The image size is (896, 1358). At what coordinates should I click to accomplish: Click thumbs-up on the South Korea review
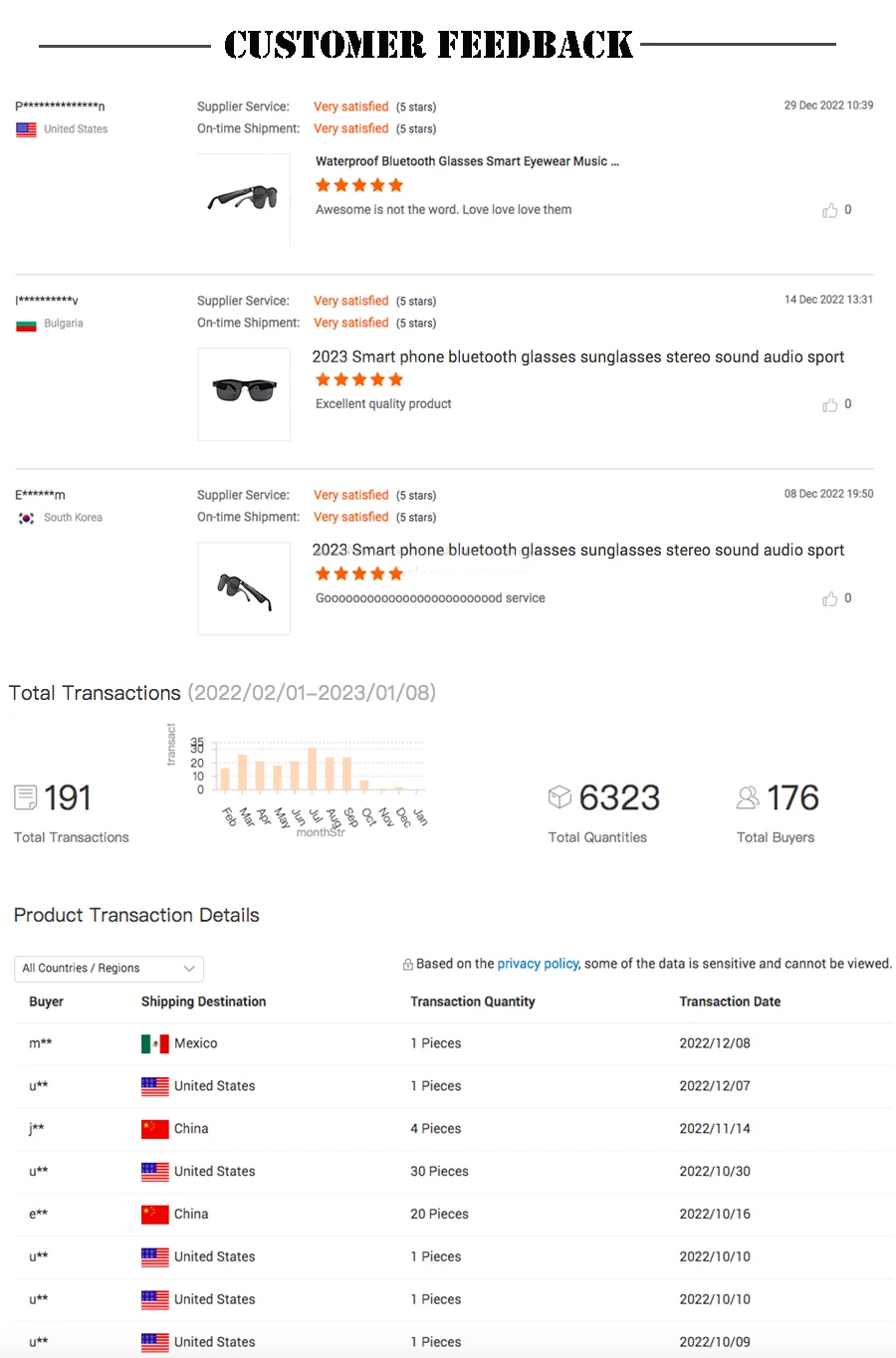(829, 598)
